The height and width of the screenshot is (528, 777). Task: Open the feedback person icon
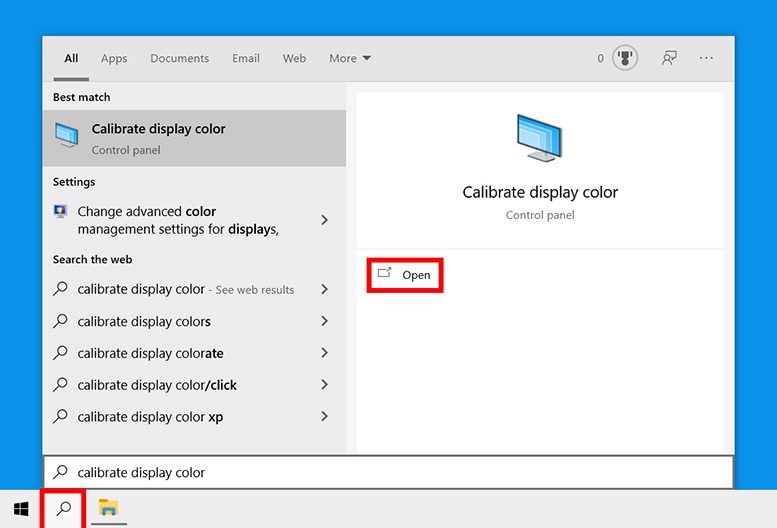coord(669,58)
